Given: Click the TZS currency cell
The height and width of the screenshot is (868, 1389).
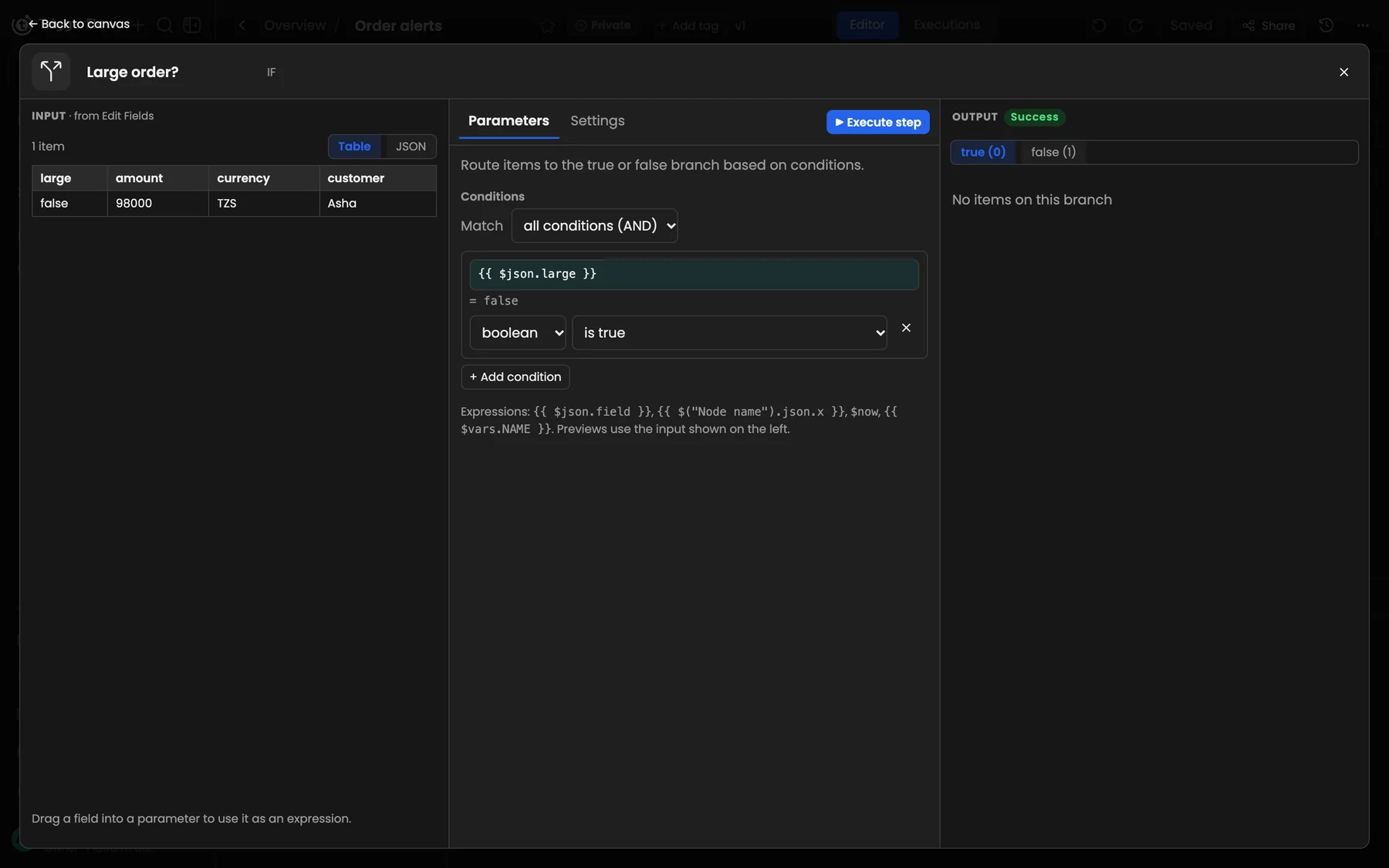Looking at the screenshot, I should click(264, 204).
